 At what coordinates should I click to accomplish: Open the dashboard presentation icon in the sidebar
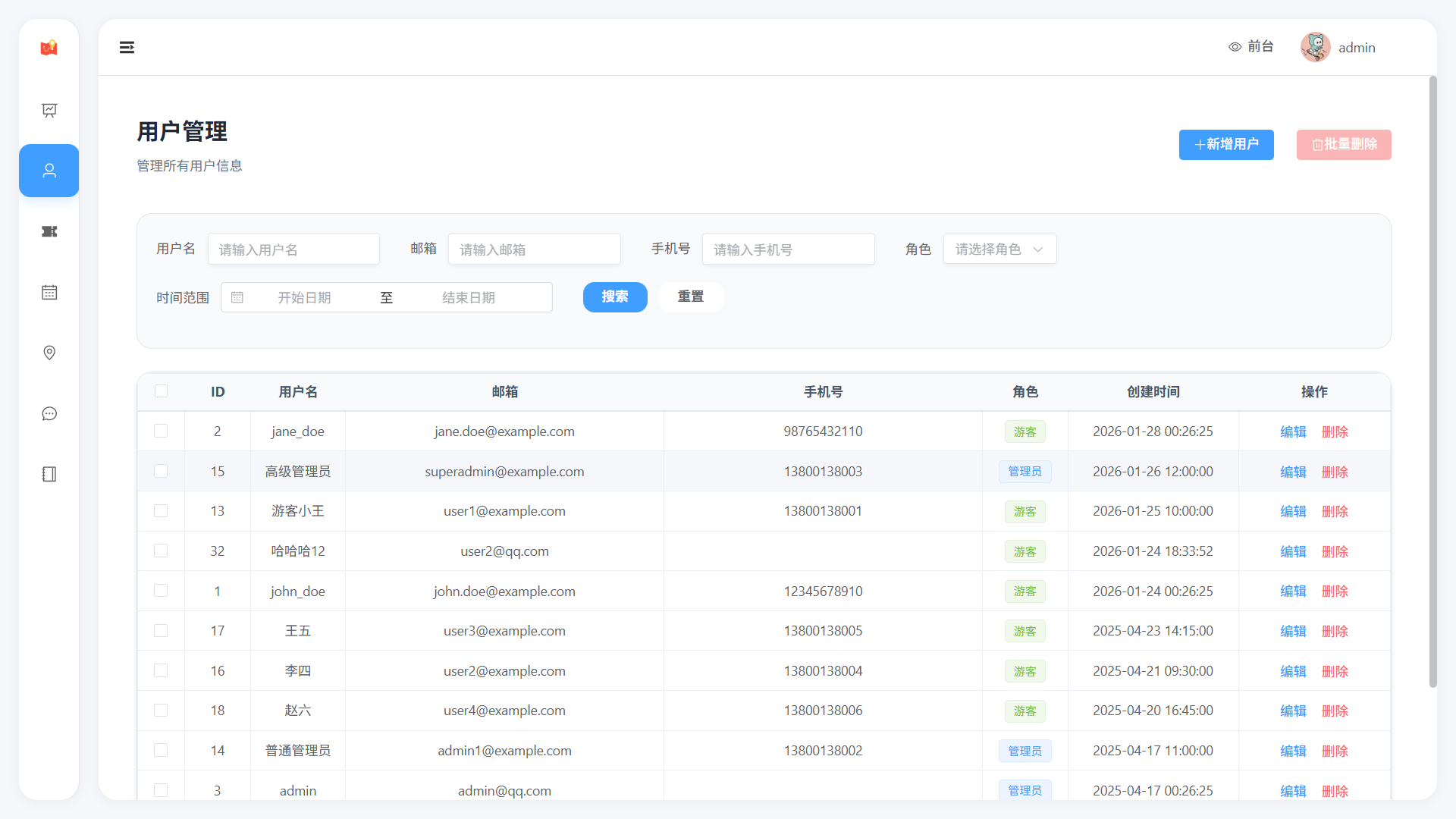click(x=49, y=110)
